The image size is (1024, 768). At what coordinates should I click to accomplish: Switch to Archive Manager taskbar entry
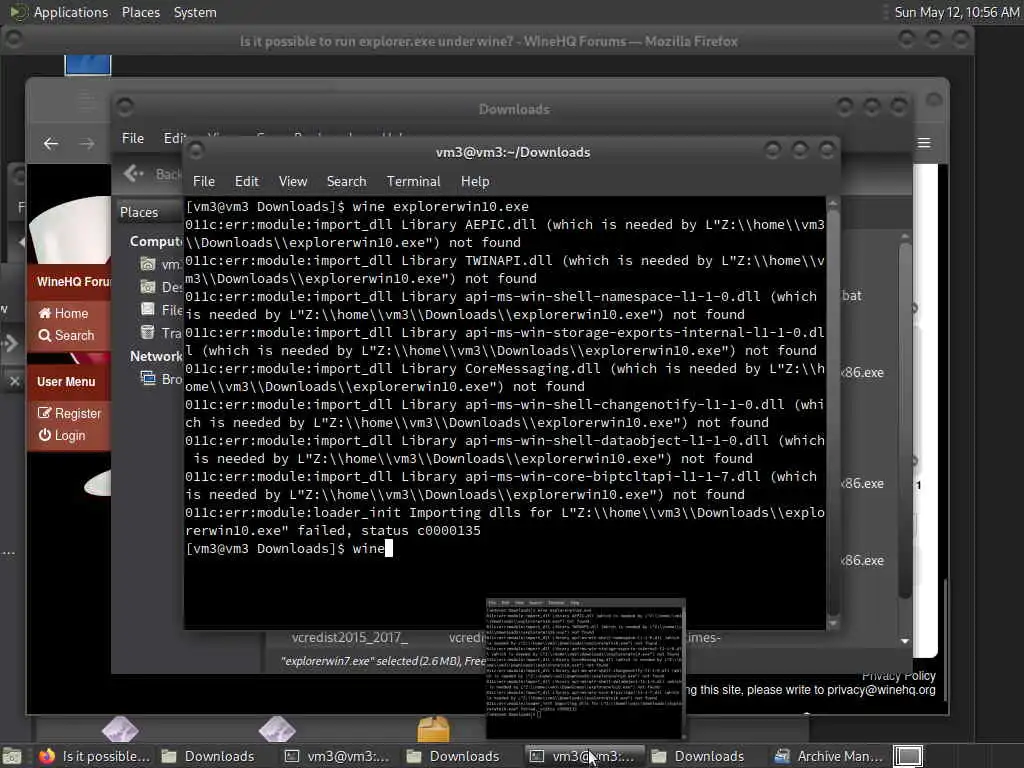pyautogui.click(x=829, y=756)
